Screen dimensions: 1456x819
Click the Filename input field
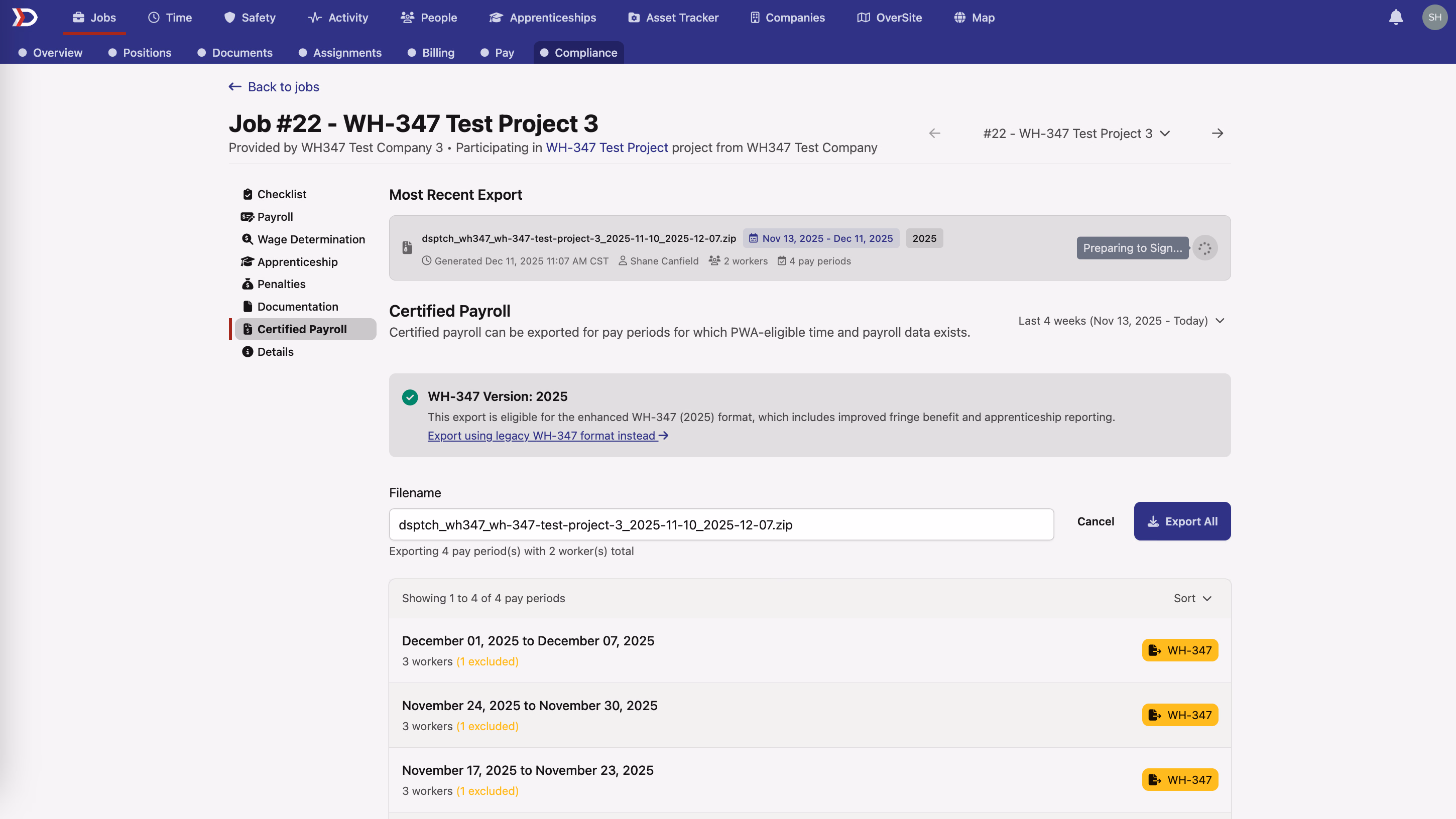[x=721, y=525]
